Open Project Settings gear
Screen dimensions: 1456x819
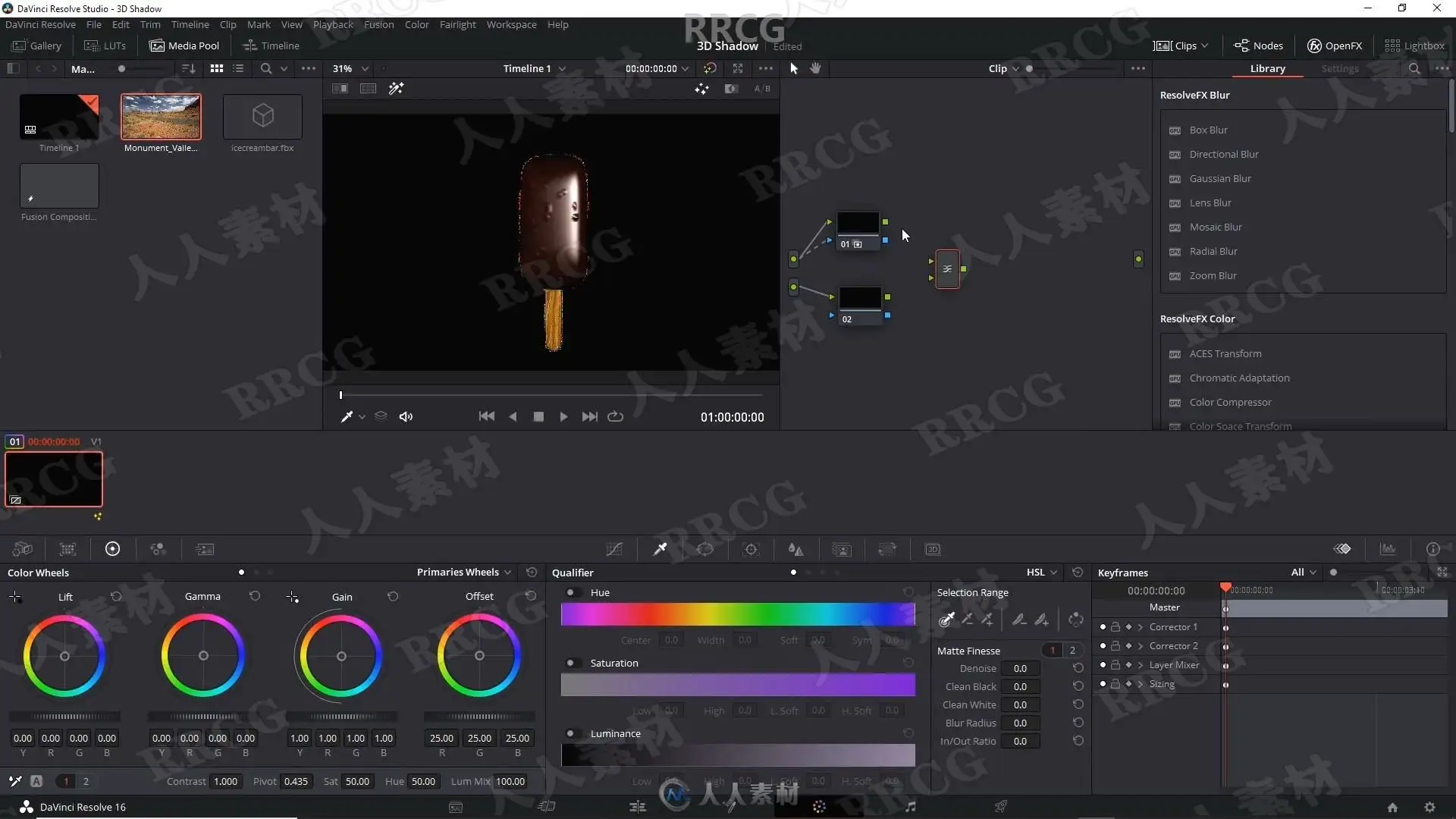(x=1429, y=808)
